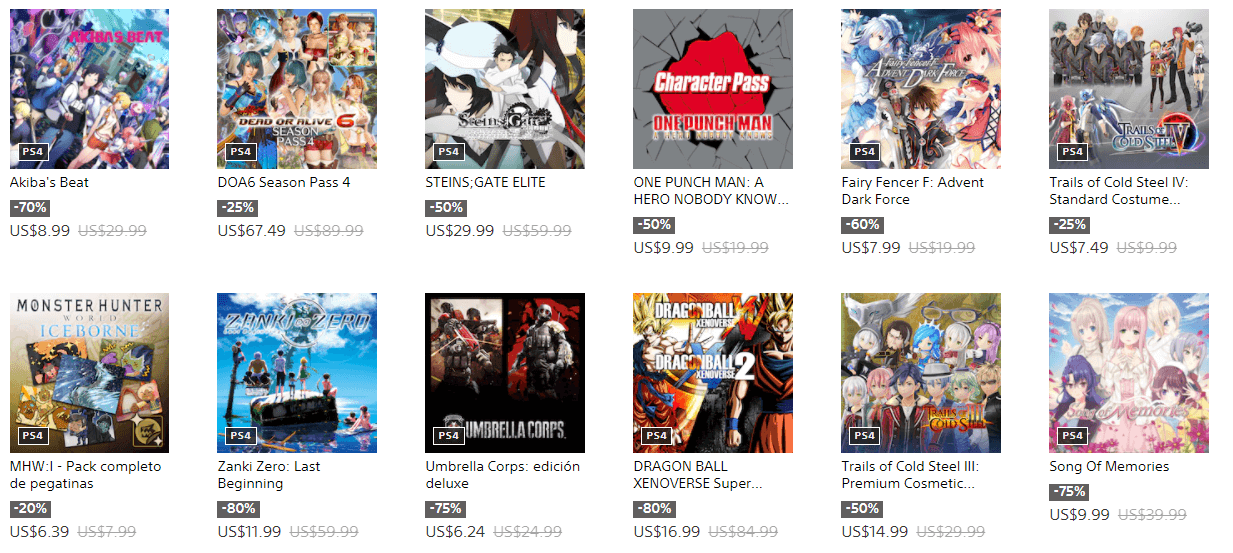Select the US$9.99 price of Song Of Memories
Screen dimensions: 1233x553
[x=1079, y=515]
